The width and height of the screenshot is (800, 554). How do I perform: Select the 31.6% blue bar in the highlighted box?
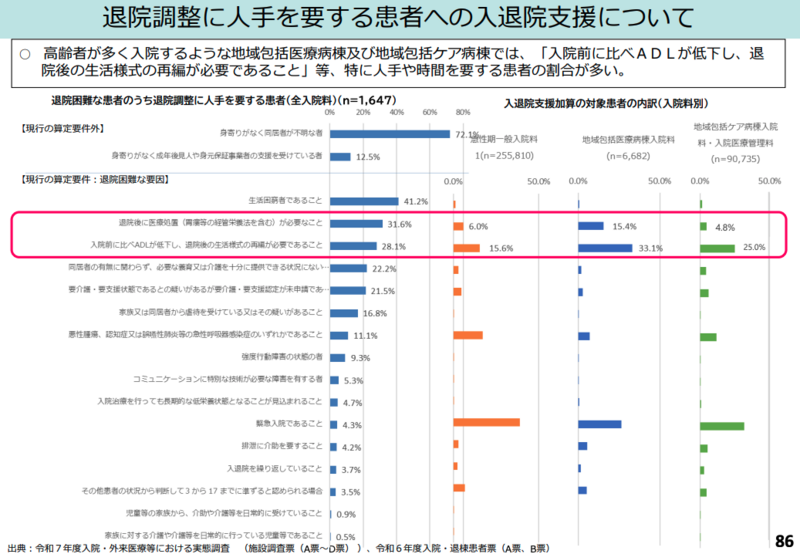pyautogui.click(x=355, y=224)
